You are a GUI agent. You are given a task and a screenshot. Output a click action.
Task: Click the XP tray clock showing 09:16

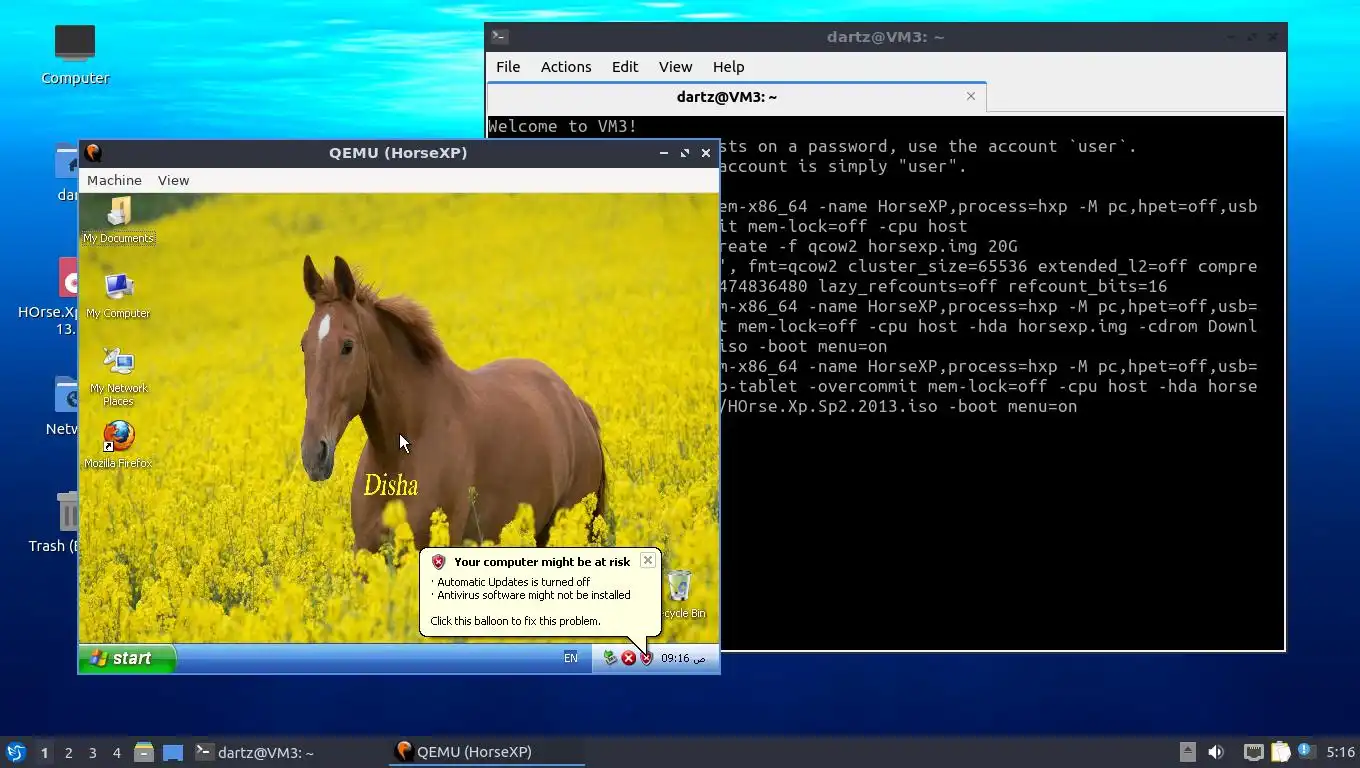click(x=684, y=658)
